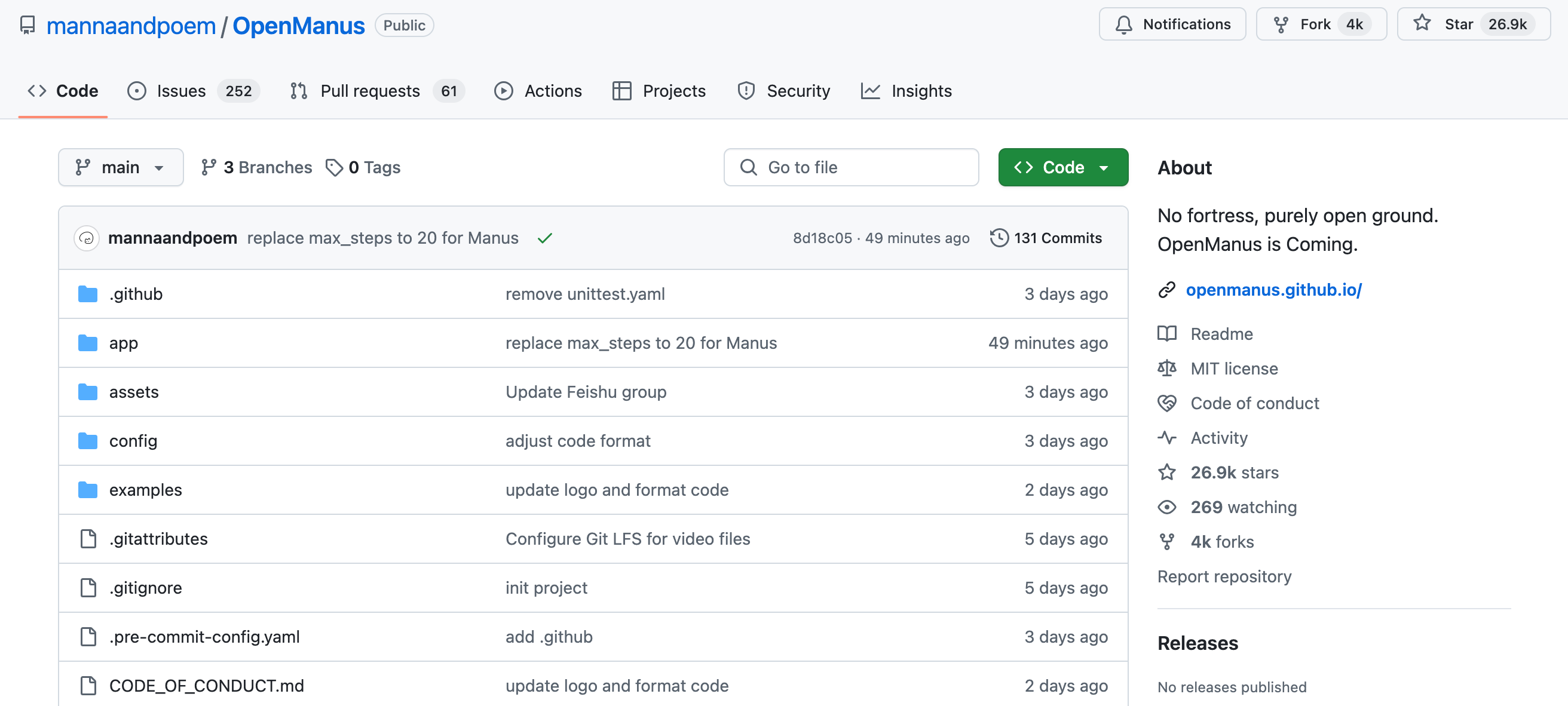The image size is (1568, 706).
Task: Open the OpenManus repository name link
Action: (298, 26)
